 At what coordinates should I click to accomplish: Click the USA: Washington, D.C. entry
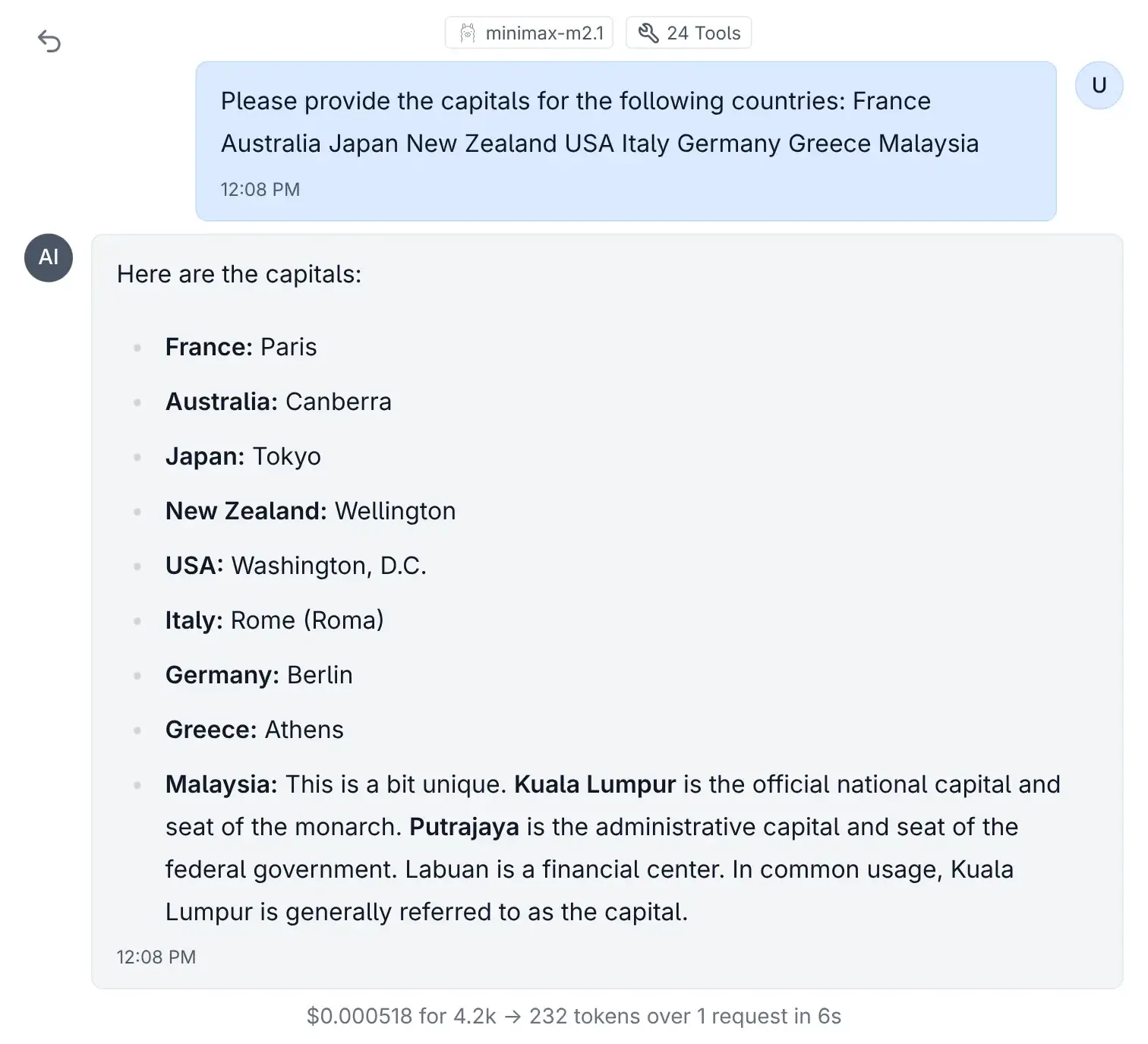tap(296, 566)
